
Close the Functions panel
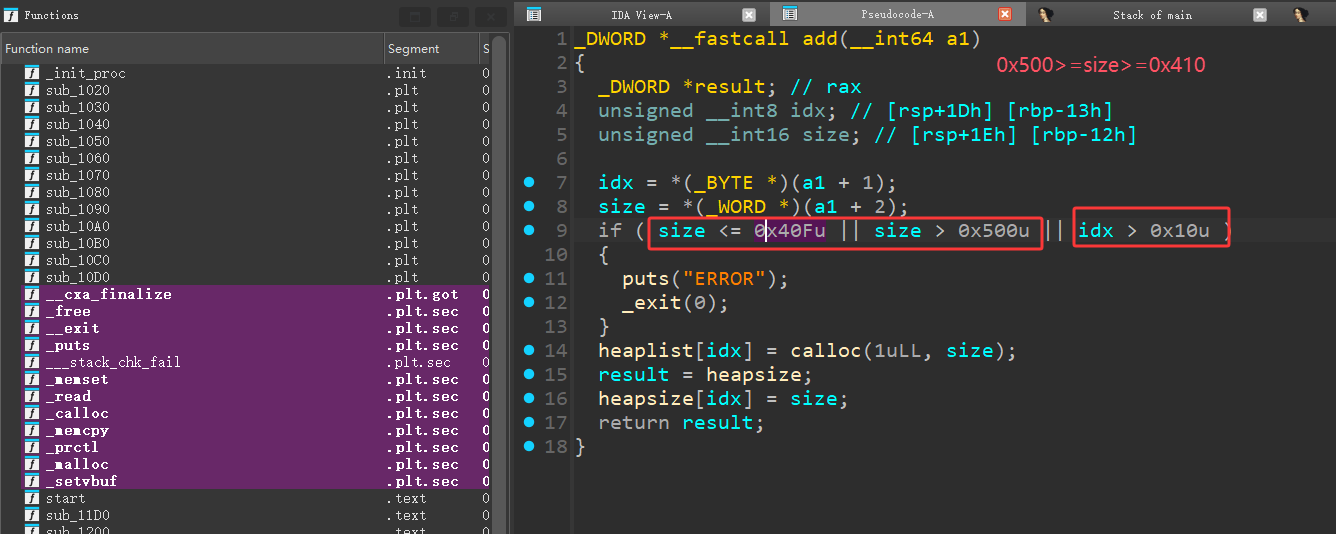tap(490, 17)
